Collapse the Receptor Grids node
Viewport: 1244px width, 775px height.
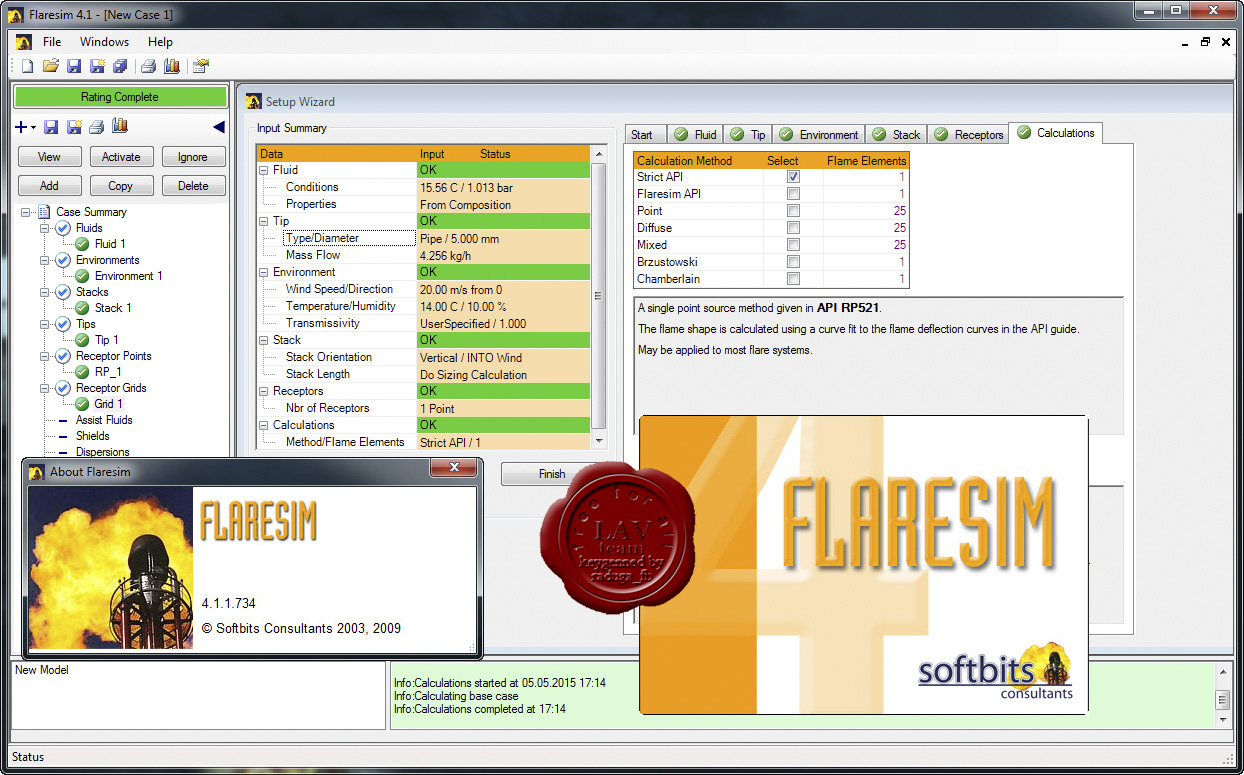click(45, 388)
